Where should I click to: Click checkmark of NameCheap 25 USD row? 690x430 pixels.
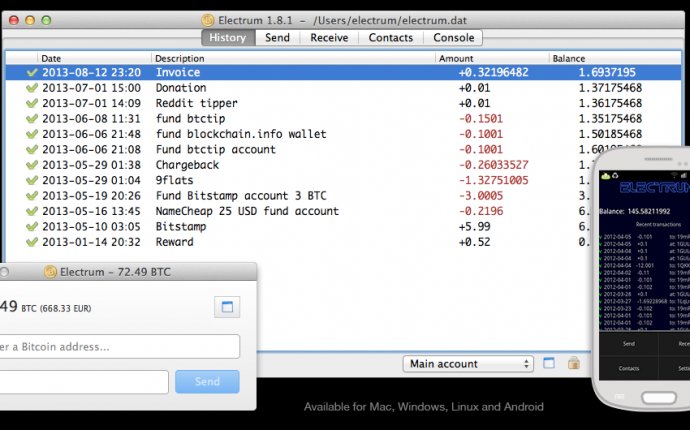(32, 211)
